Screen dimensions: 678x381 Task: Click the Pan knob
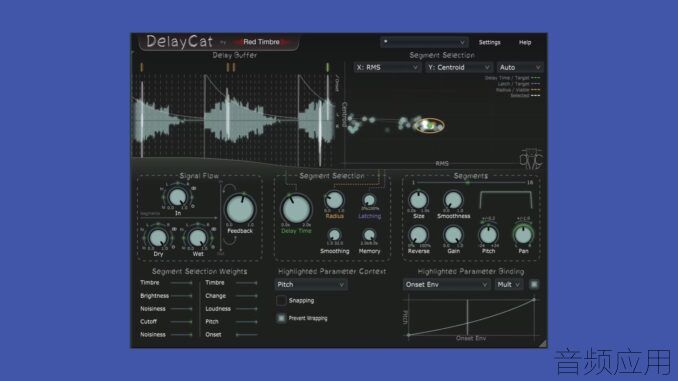tap(523, 235)
